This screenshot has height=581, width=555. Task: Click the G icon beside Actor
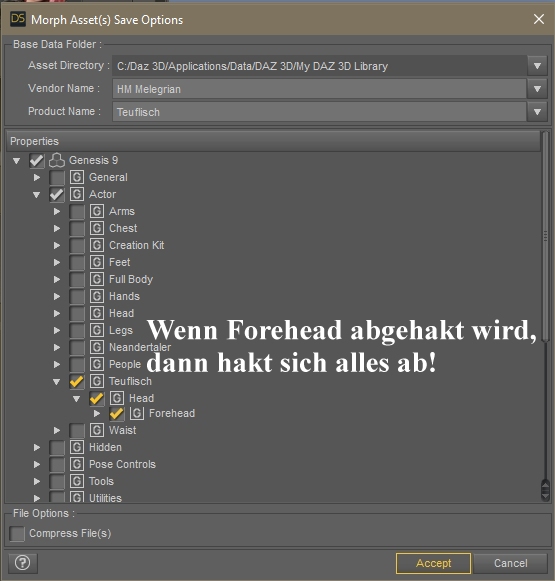pos(77,194)
